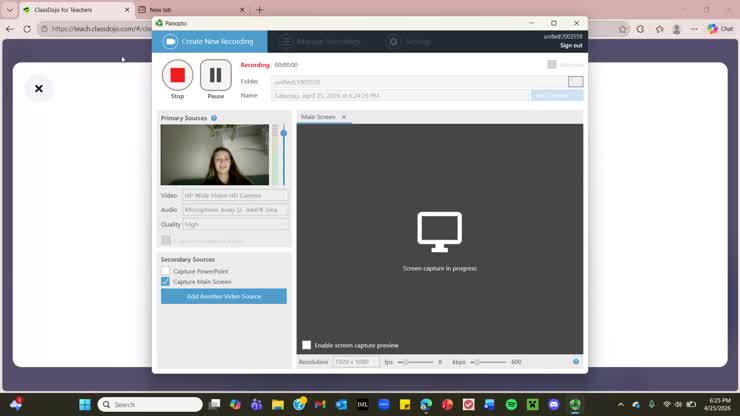Open the Folder selection dropdown
740x416 pixels.
[x=575, y=82]
